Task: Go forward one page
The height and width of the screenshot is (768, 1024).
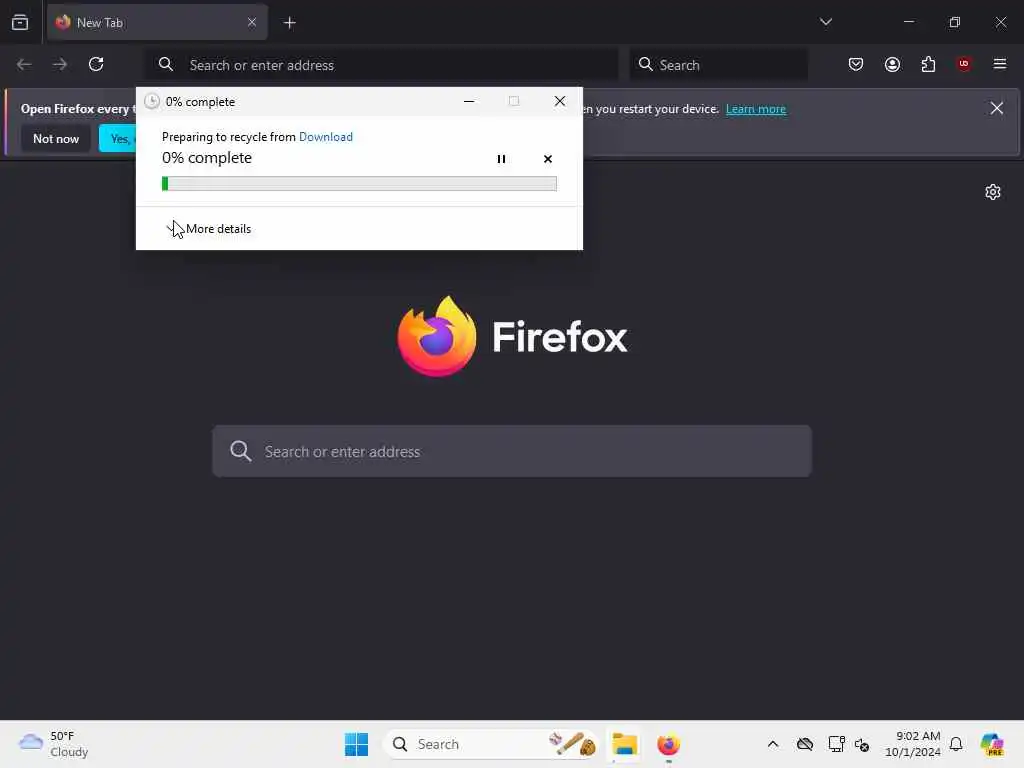Action: pyautogui.click(x=60, y=64)
